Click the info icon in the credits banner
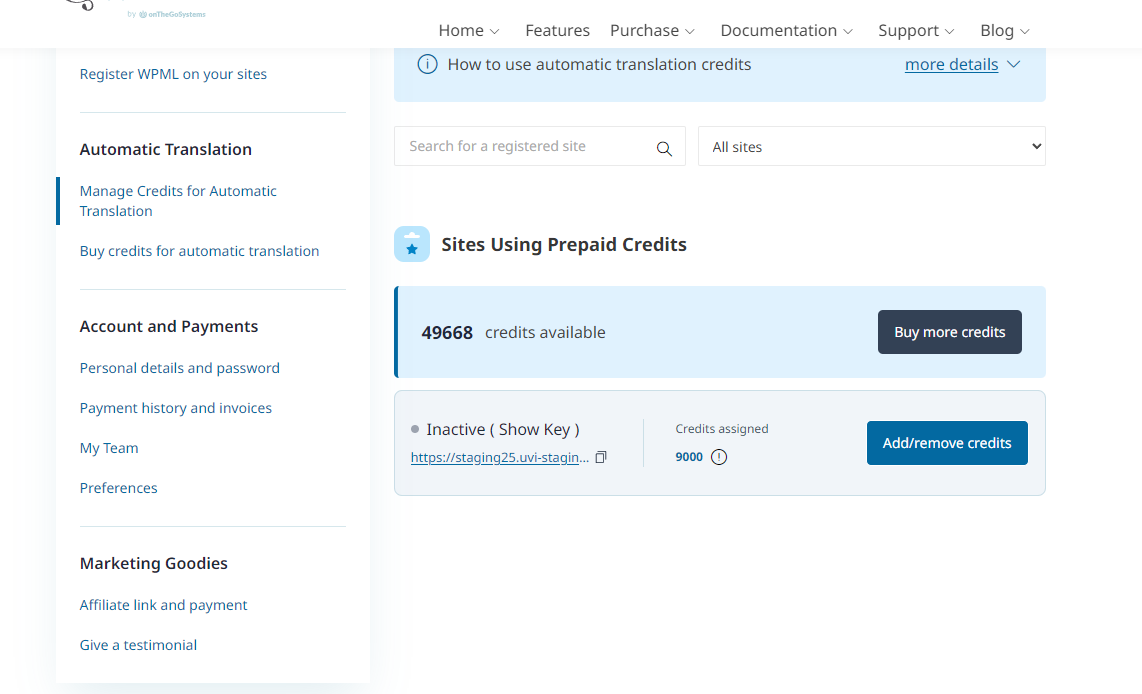The width and height of the screenshot is (1142, 694). [427, 64]
